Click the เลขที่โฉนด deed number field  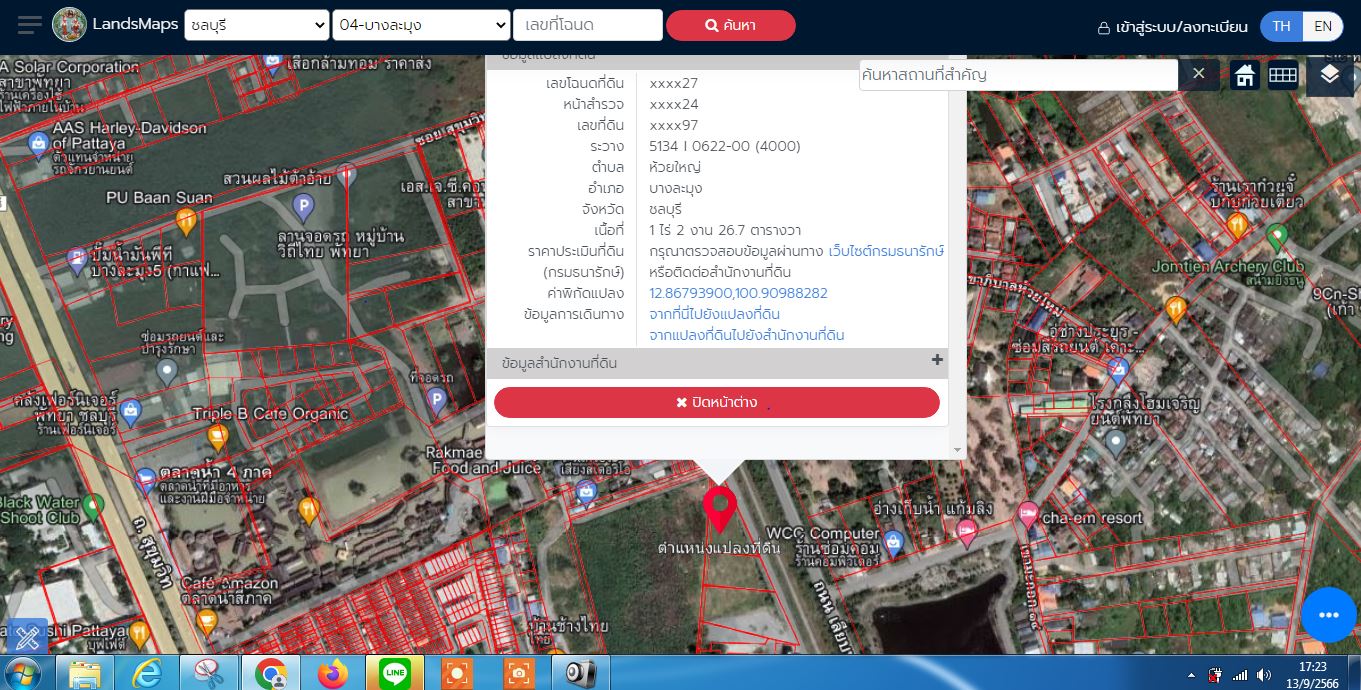587,25
